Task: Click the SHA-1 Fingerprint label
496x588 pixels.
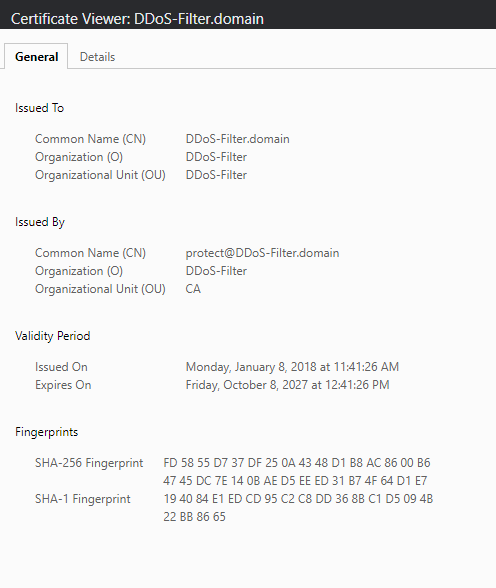Action: click(82, 499)
